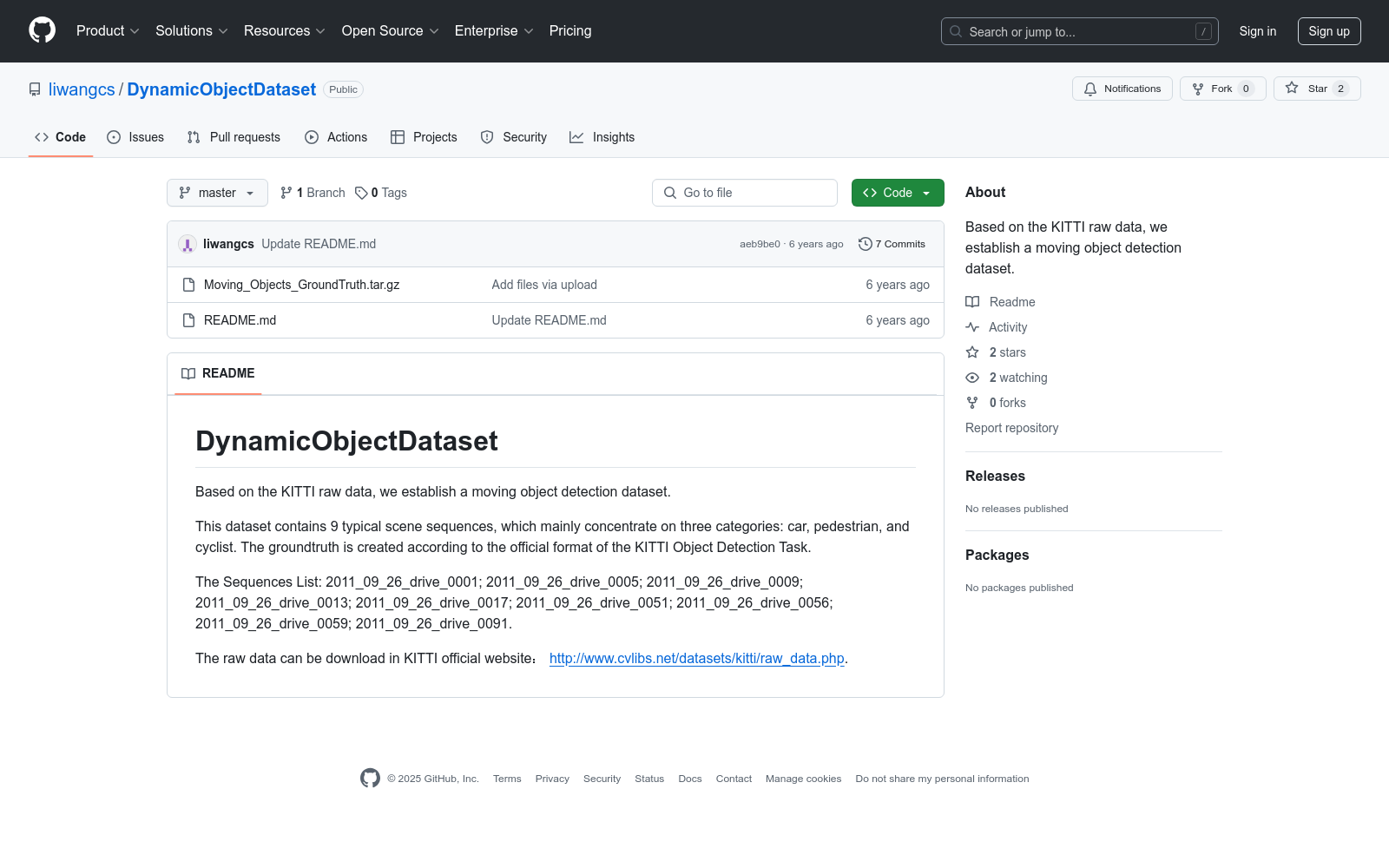This screenshot has width=1389, height=868.
Task: Focus the Go to file field
Action: click(745, 193)
